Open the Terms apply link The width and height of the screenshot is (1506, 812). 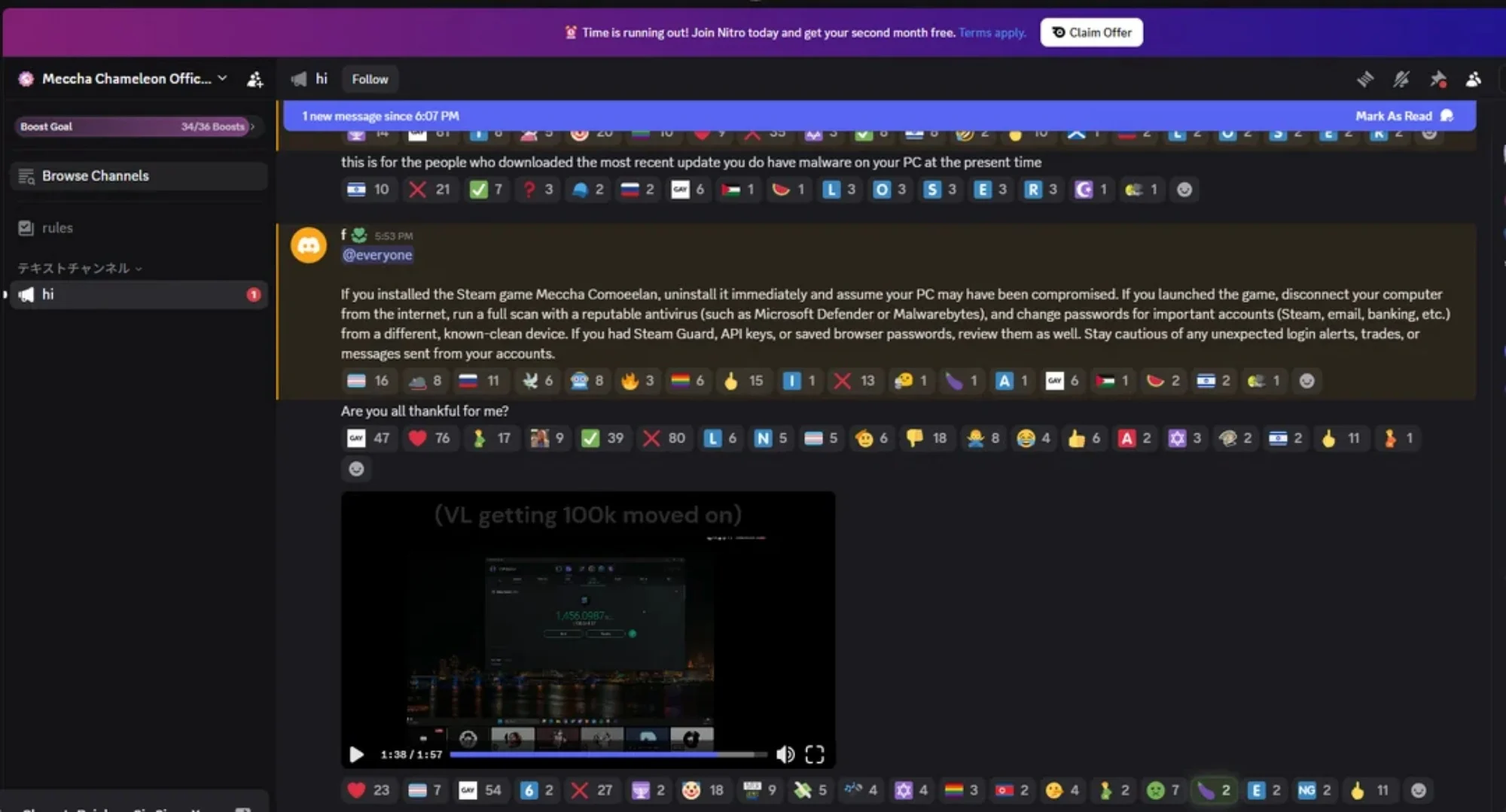click(x=992, y=32)
